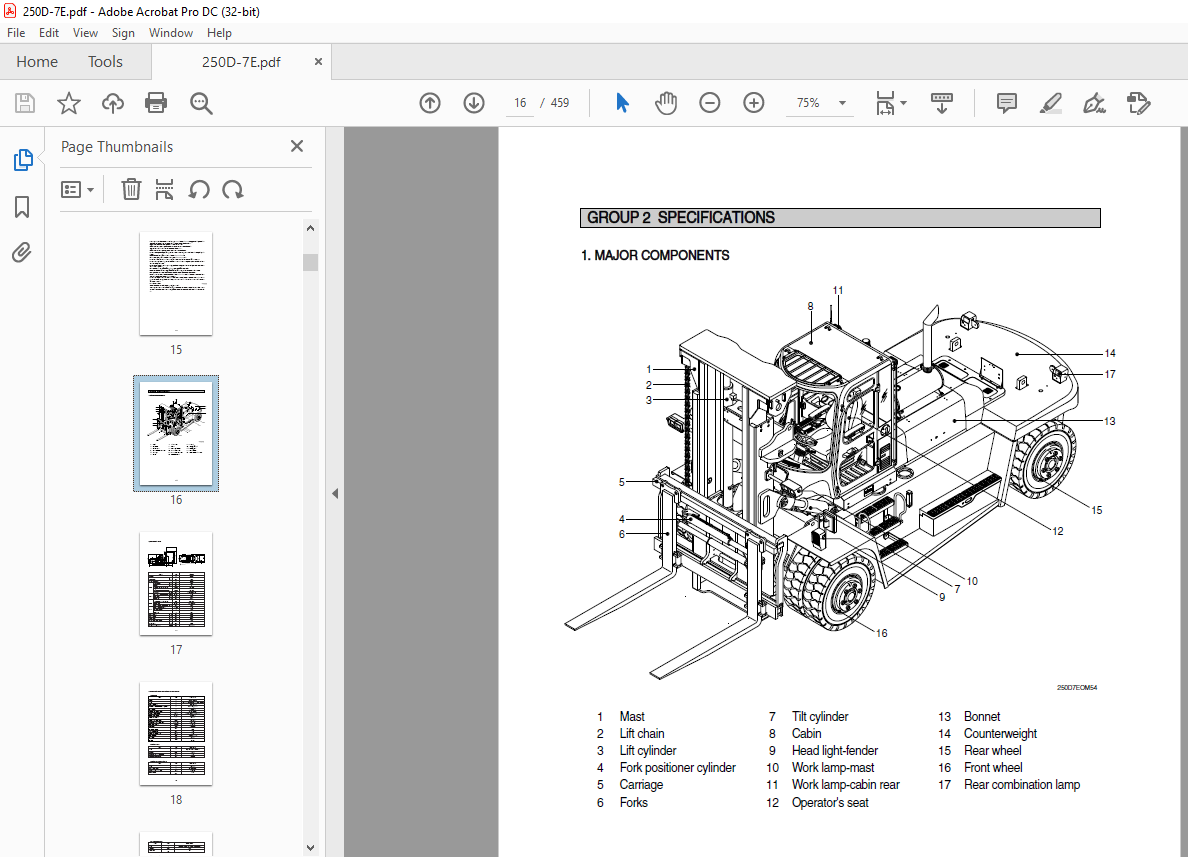Rotate pages clockwise in thumbnails panel
The width and height of the screenshot is (1188, 857).
point(233,189)
